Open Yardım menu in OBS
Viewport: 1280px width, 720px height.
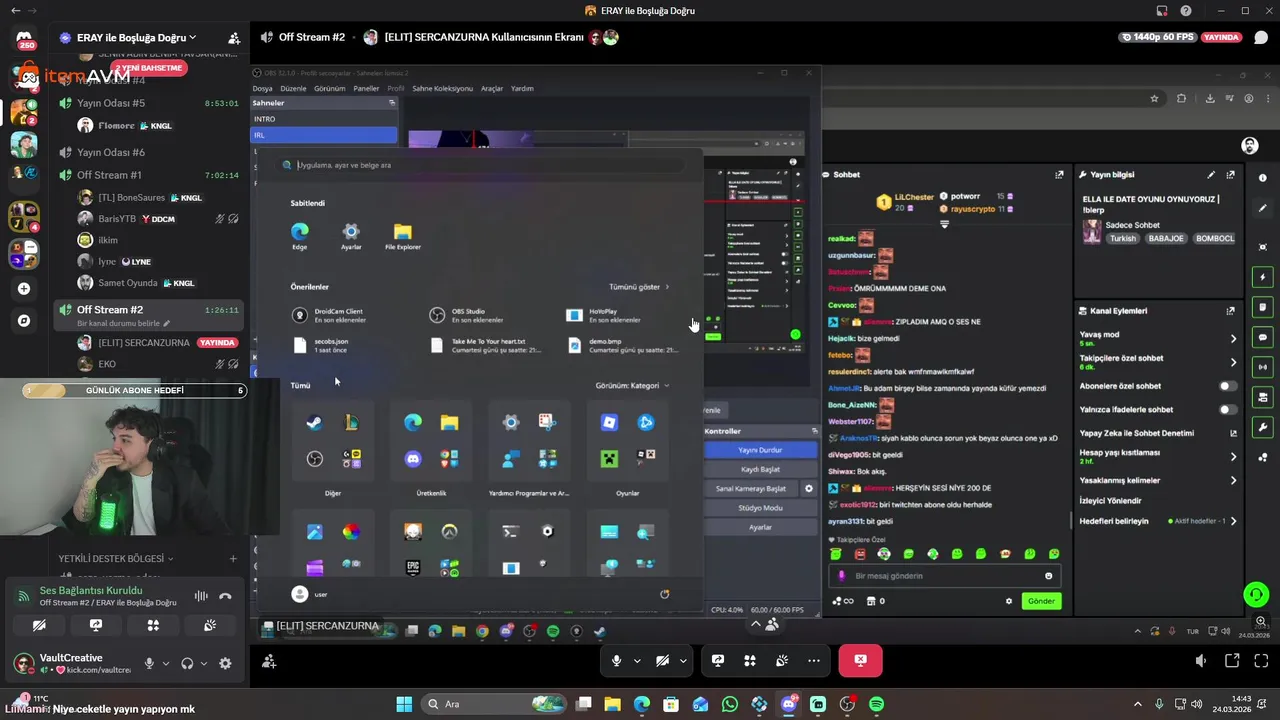pyautogui.click(x=522, y=88)
